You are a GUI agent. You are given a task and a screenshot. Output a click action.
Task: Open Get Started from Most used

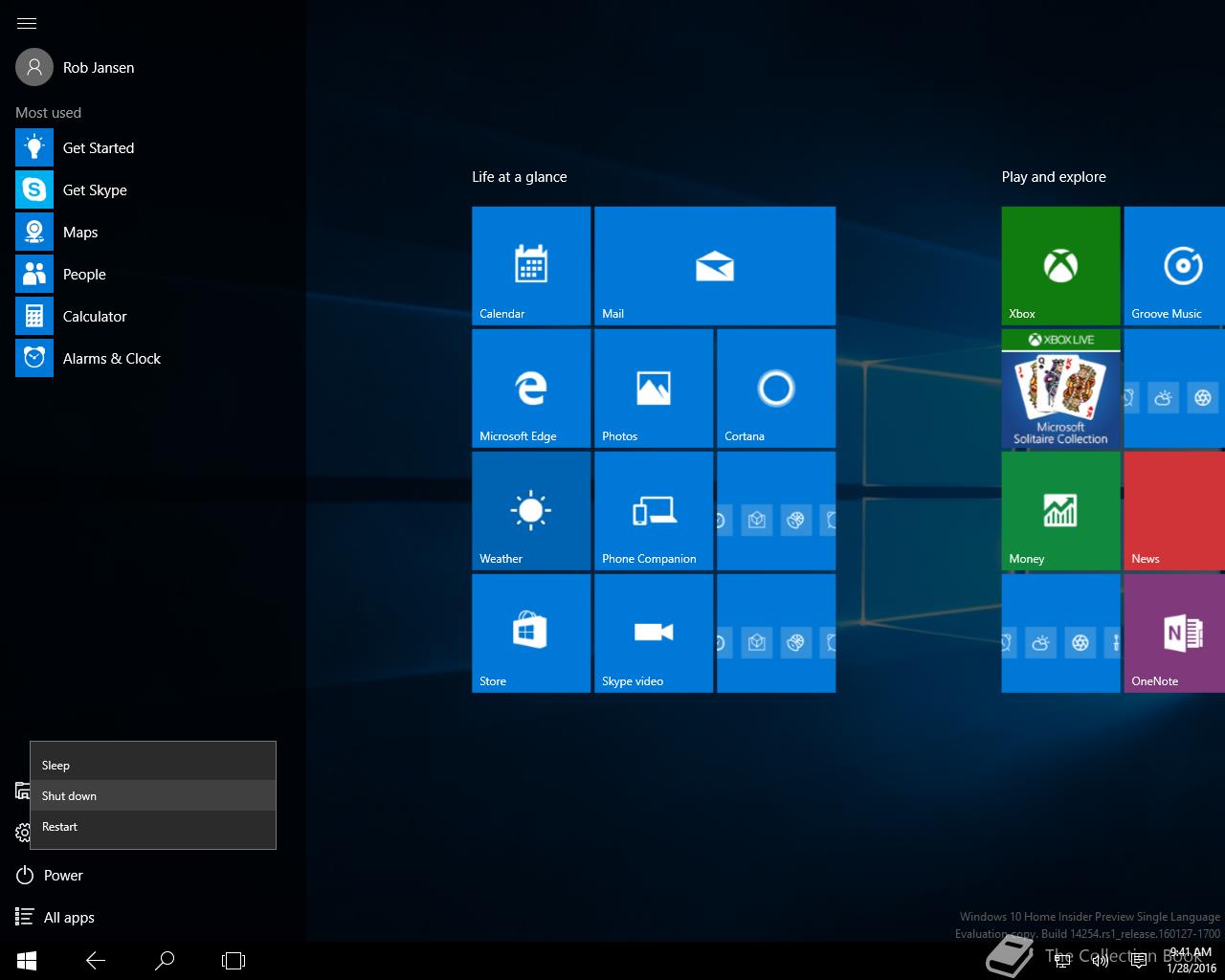pos(153,147)
